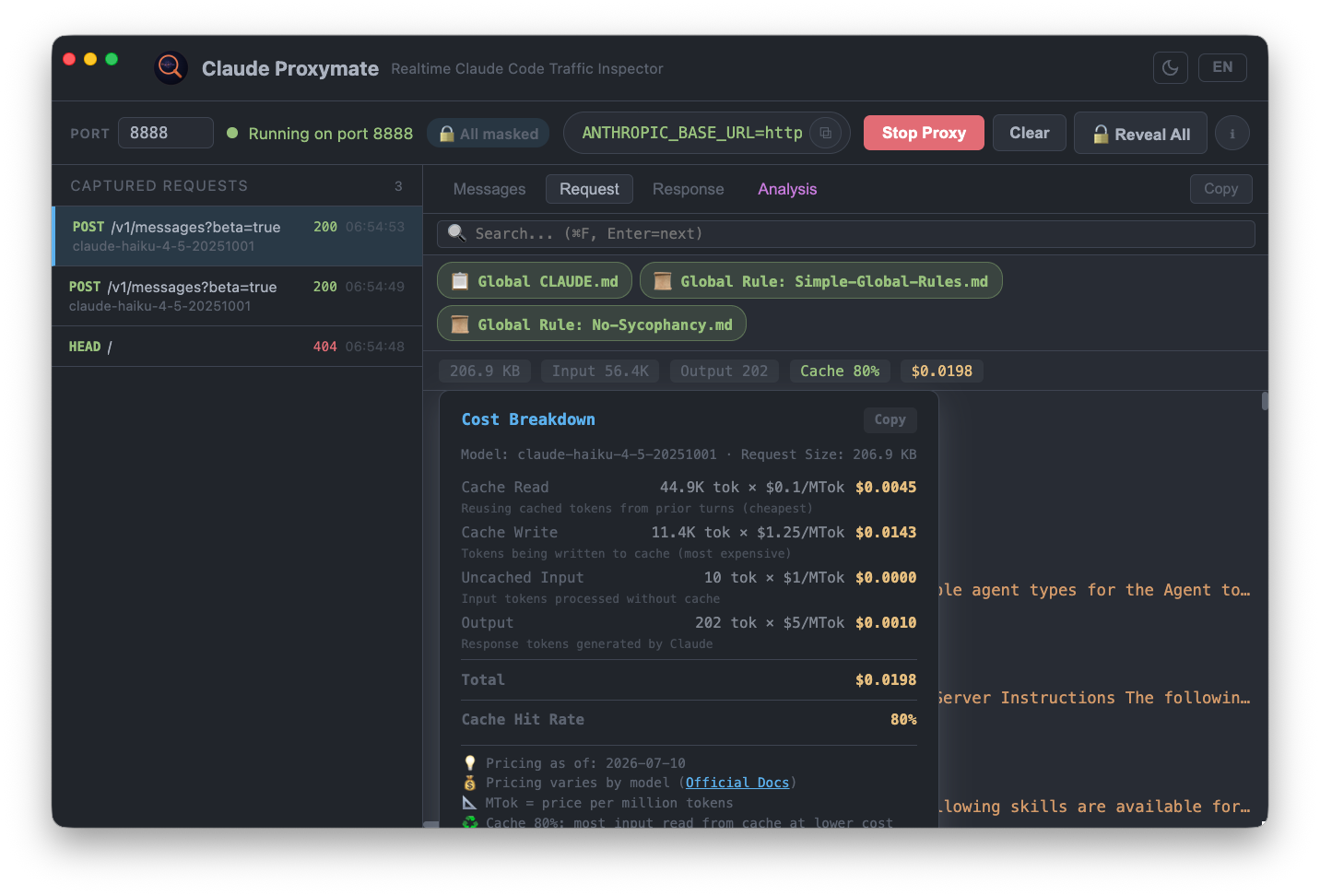Clear the captured requests
The image size is (1320, 896).
1029,133
